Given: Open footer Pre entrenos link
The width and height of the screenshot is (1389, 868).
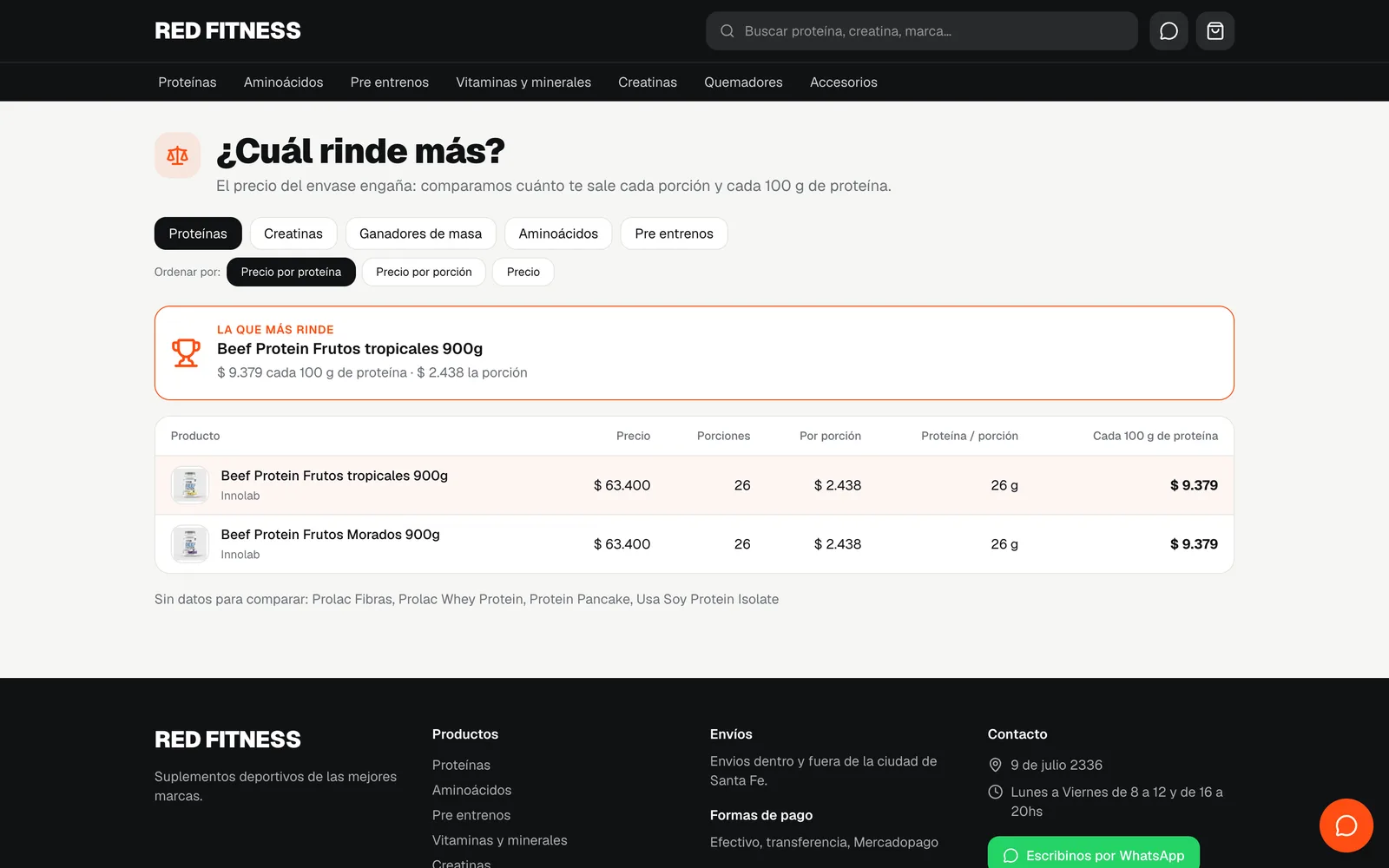Looking at the screenshot, I should click(471, 815).
